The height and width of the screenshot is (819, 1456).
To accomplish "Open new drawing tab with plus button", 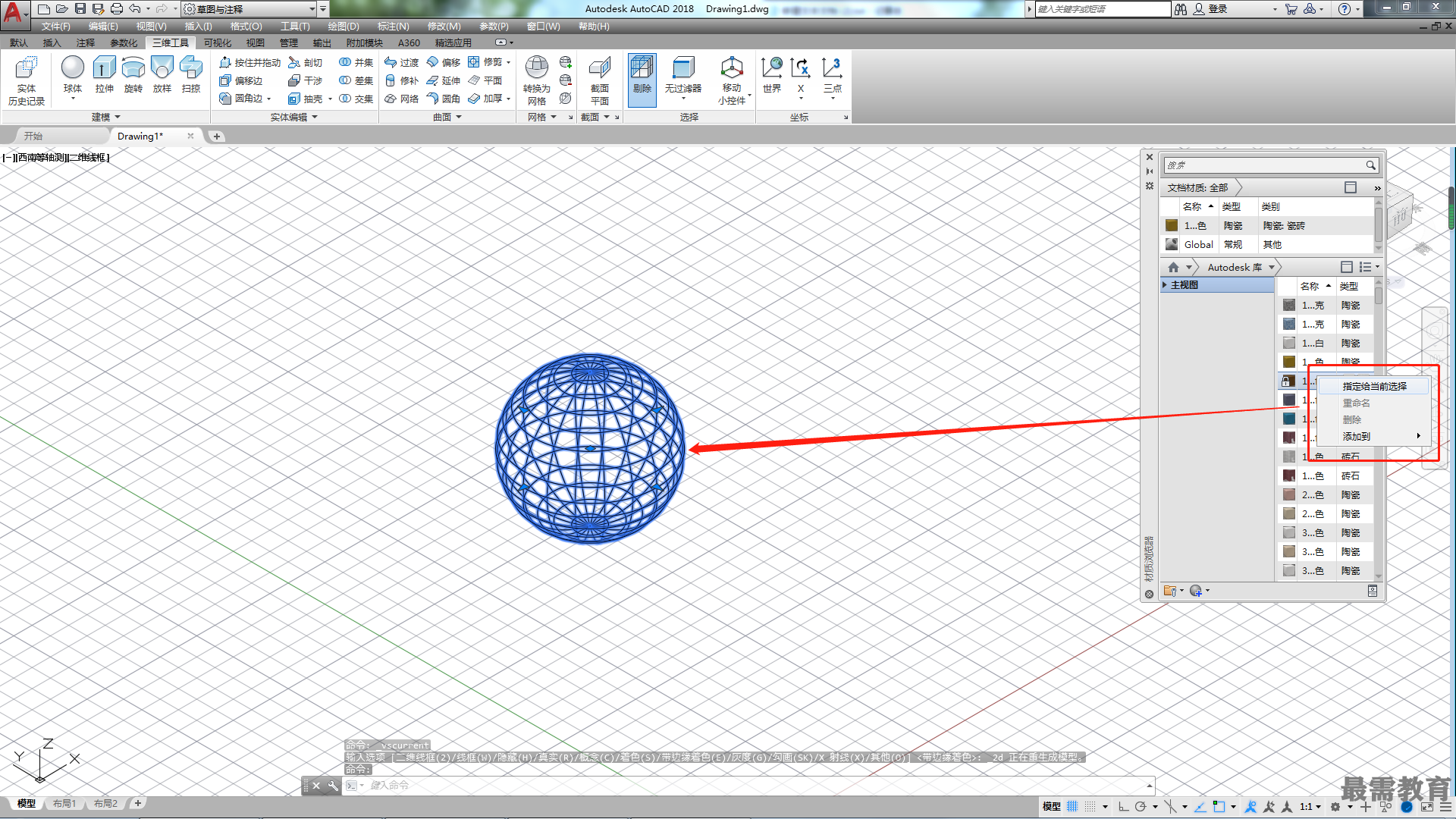I will click(217, 136).
